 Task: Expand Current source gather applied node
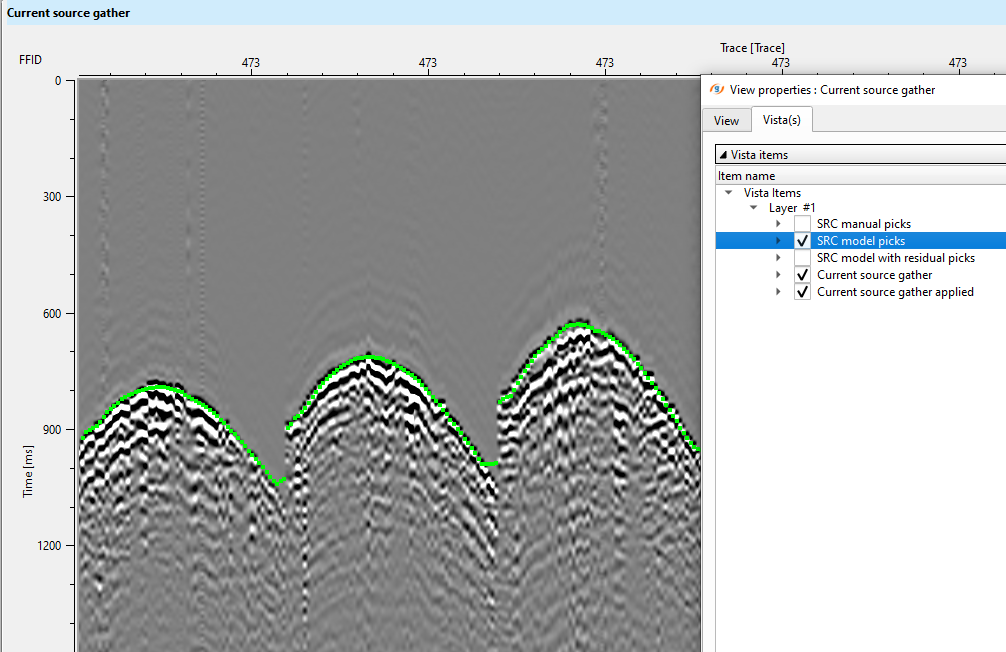pos(778,292)
